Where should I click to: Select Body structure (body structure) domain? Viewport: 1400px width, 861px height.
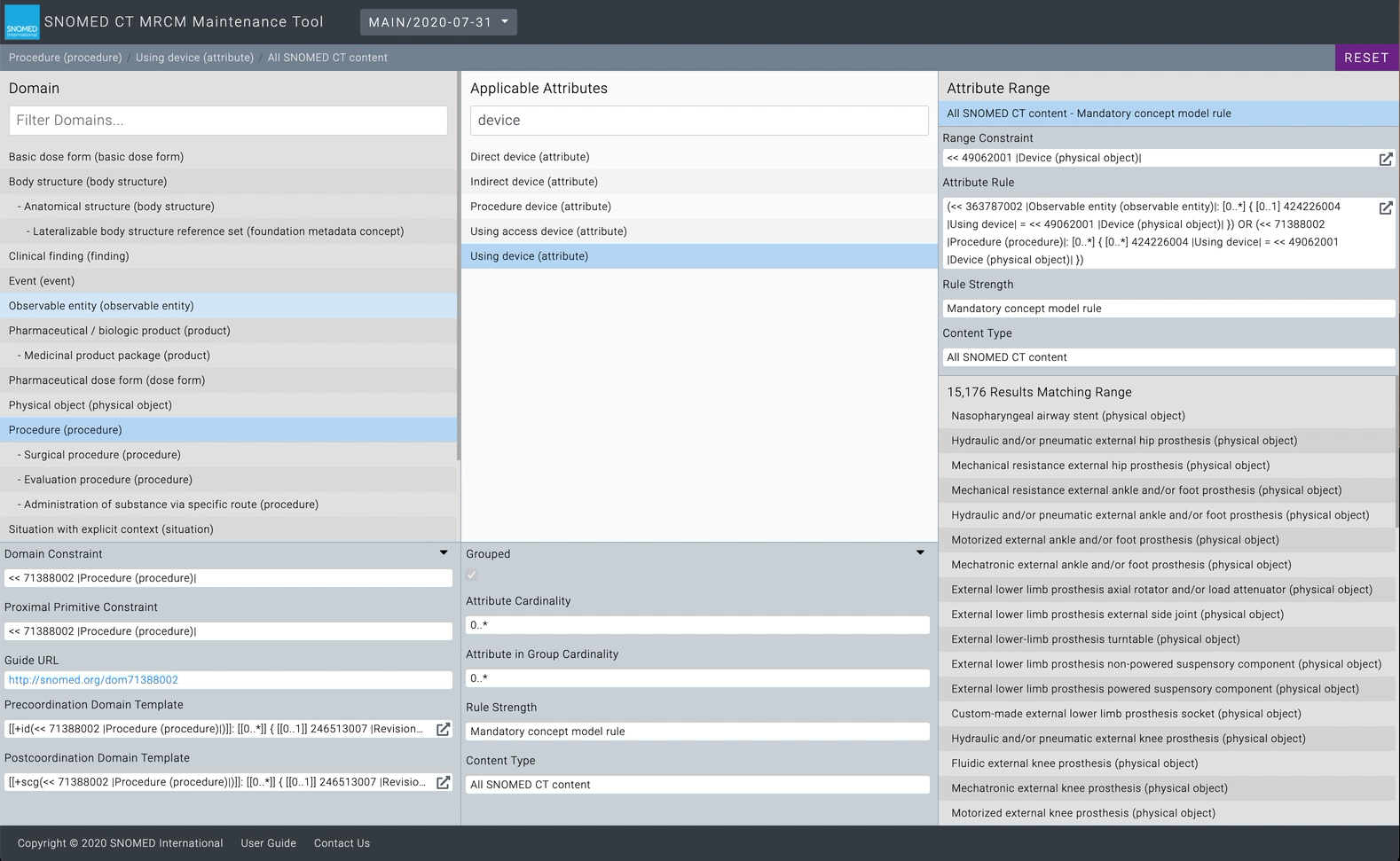coord(228,182)
